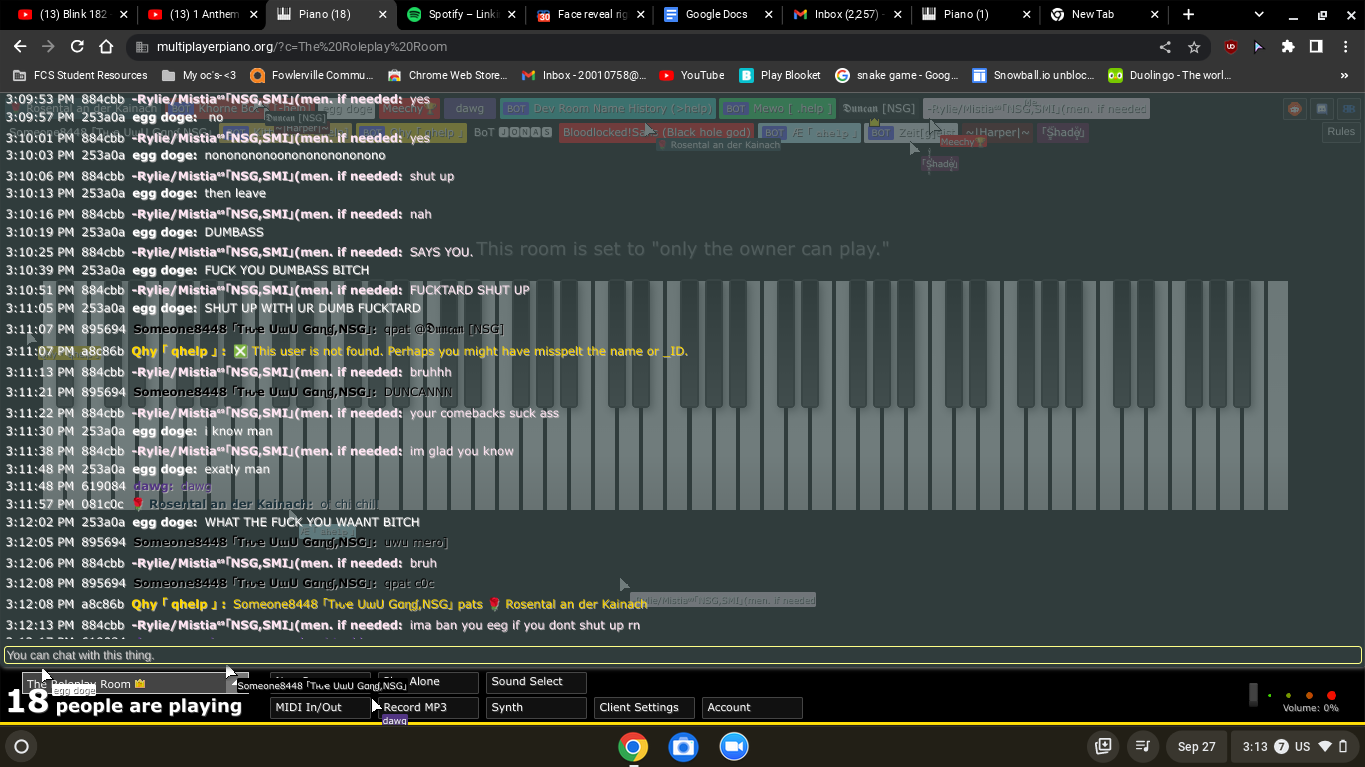Select the Bloodlocked!Sans user nametag
Image resolution: width=1365 pixels, height=767 pixels.
click(x=656, y=133)
